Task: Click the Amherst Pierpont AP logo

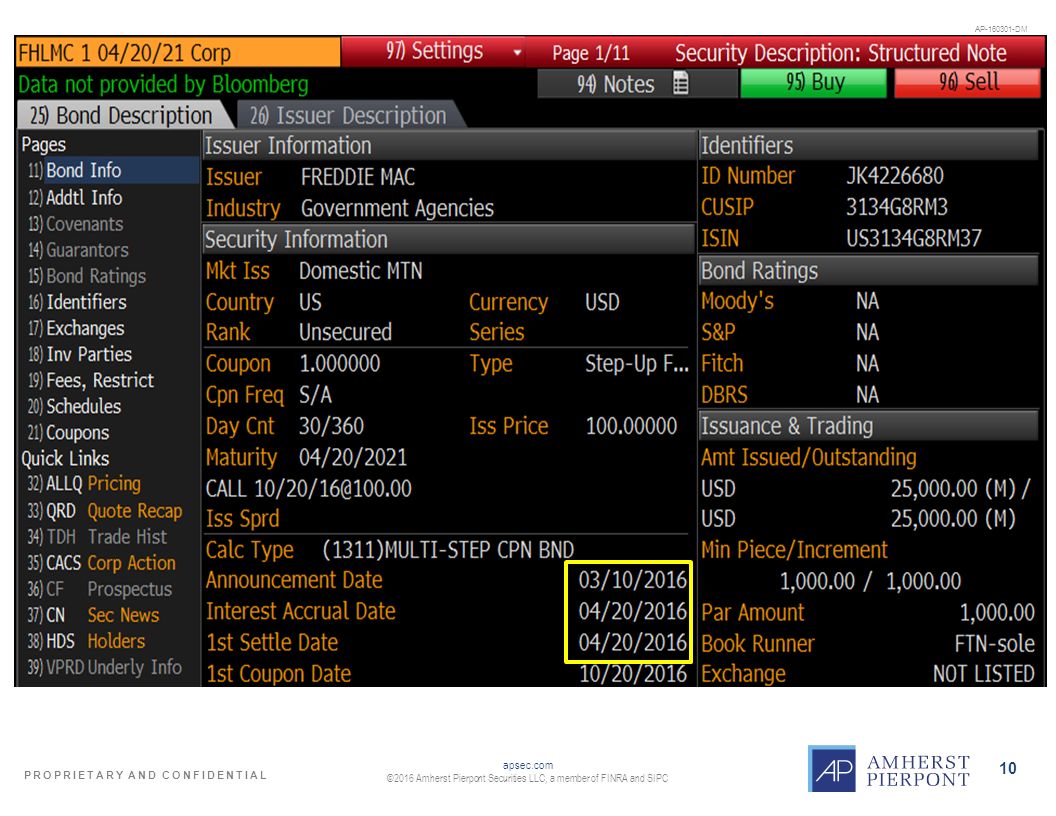Action: tap(832, 768)
